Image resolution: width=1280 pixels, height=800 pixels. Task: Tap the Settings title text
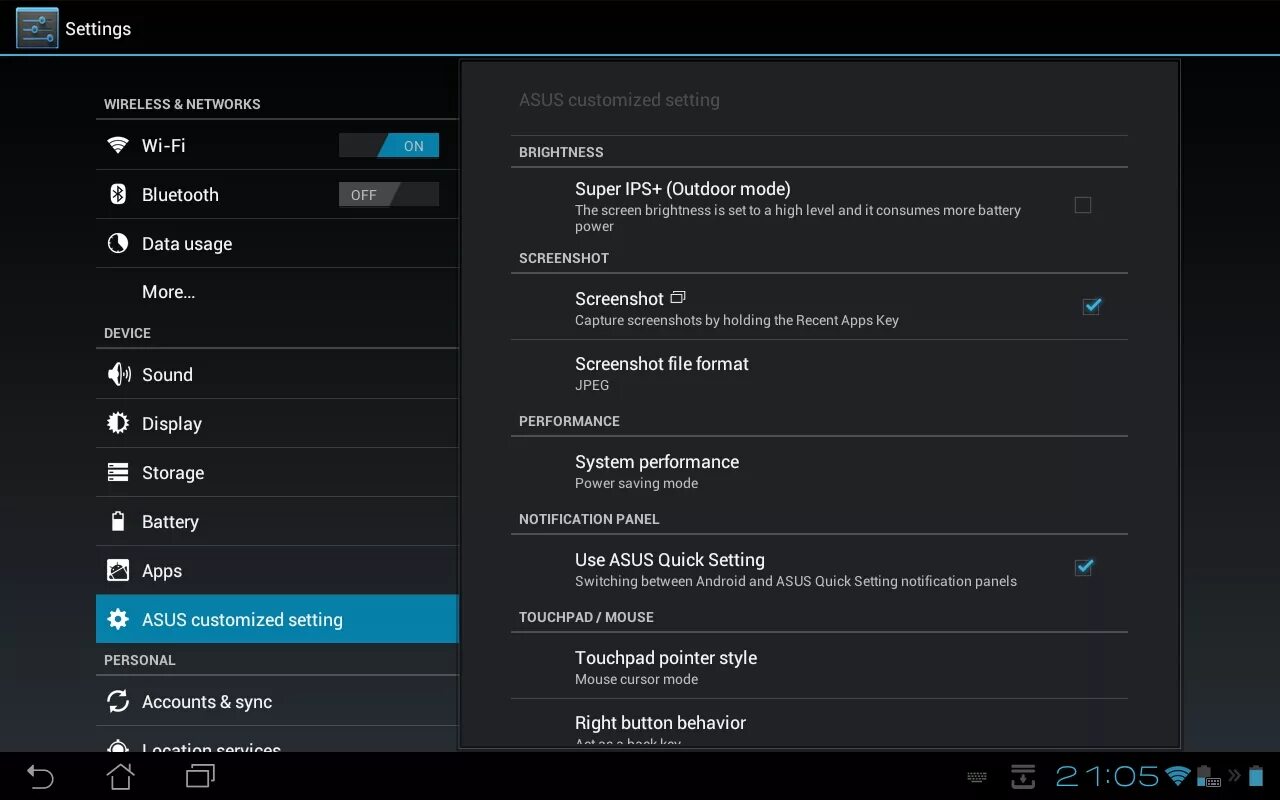click(98, 29)
